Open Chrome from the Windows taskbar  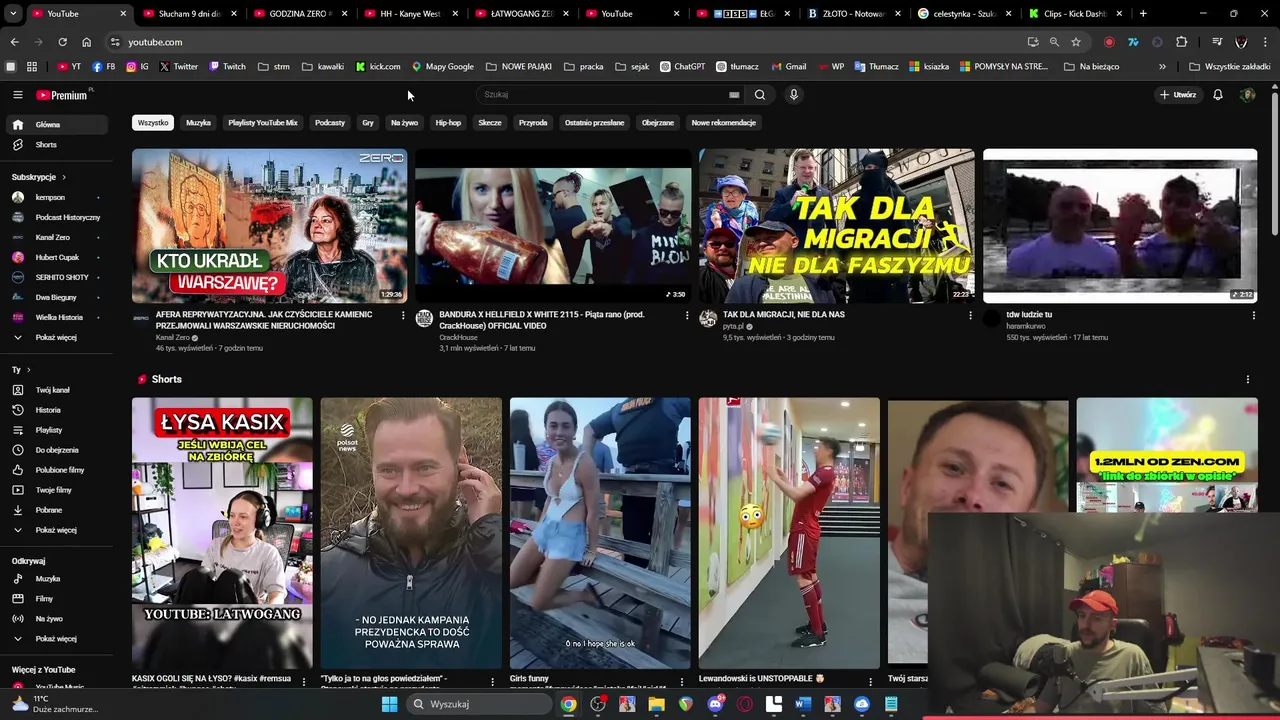568,704
